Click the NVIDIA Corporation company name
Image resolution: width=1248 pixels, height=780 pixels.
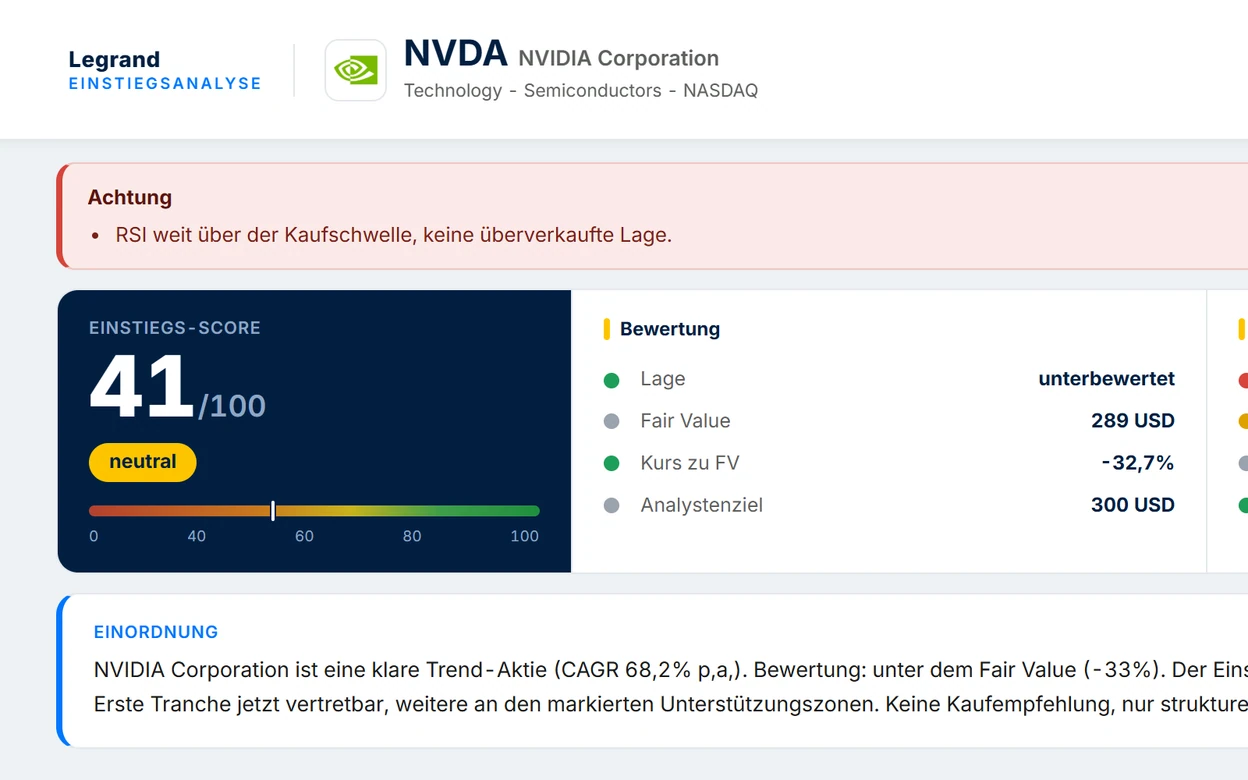(618, 58)
